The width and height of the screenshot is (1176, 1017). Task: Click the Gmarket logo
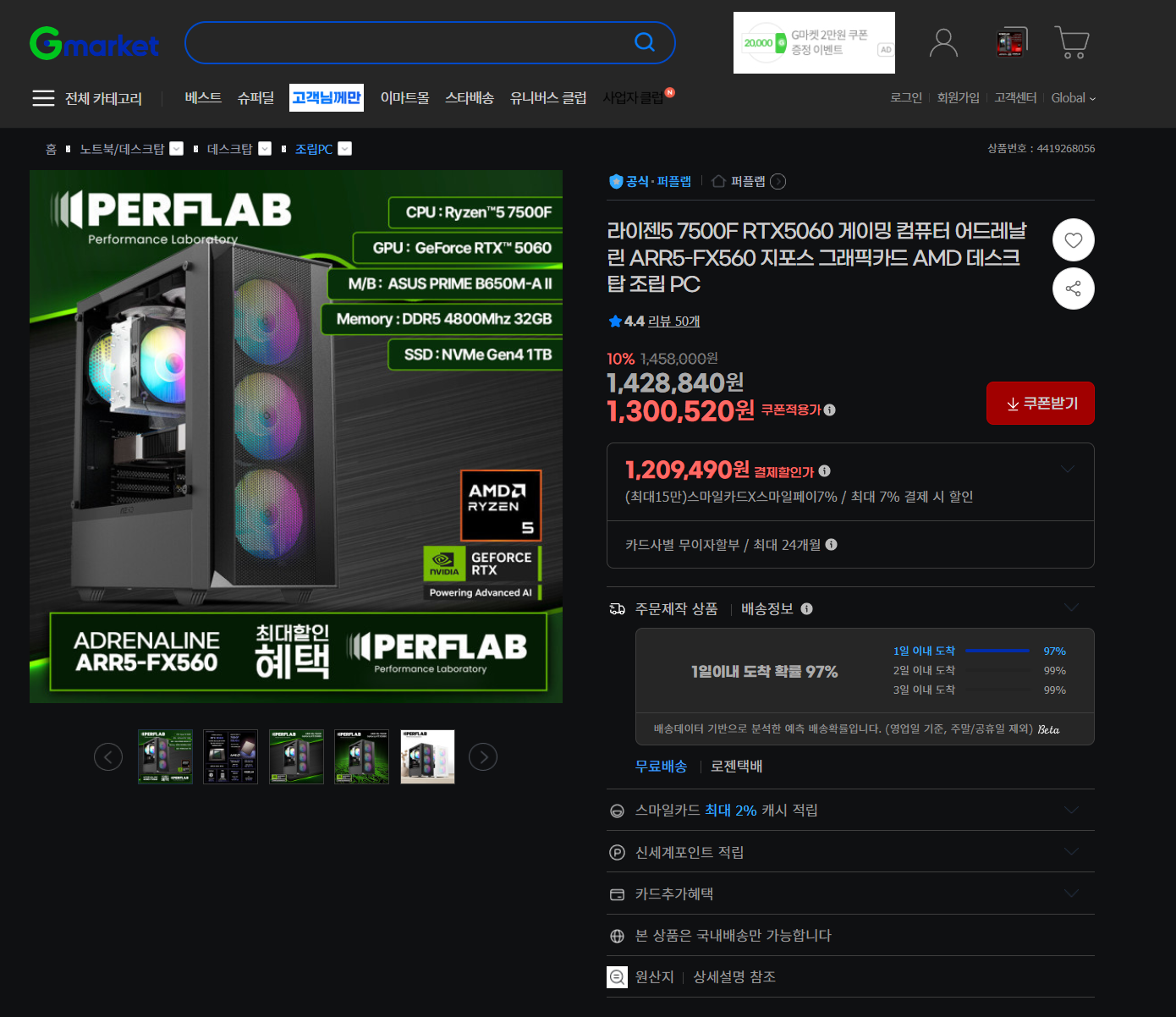pos(94,43)
